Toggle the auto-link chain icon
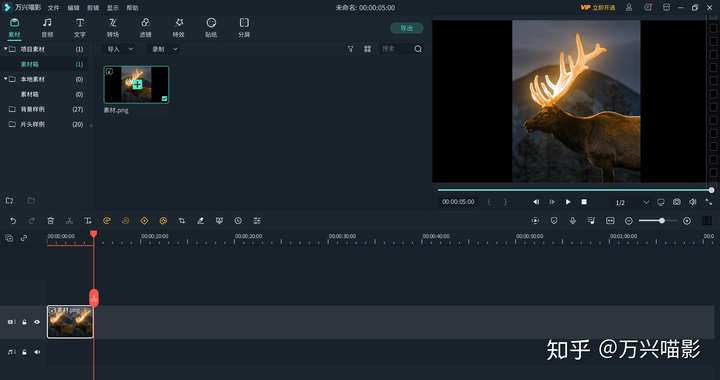This screenshot has width=720, height=380. [24, 238]
